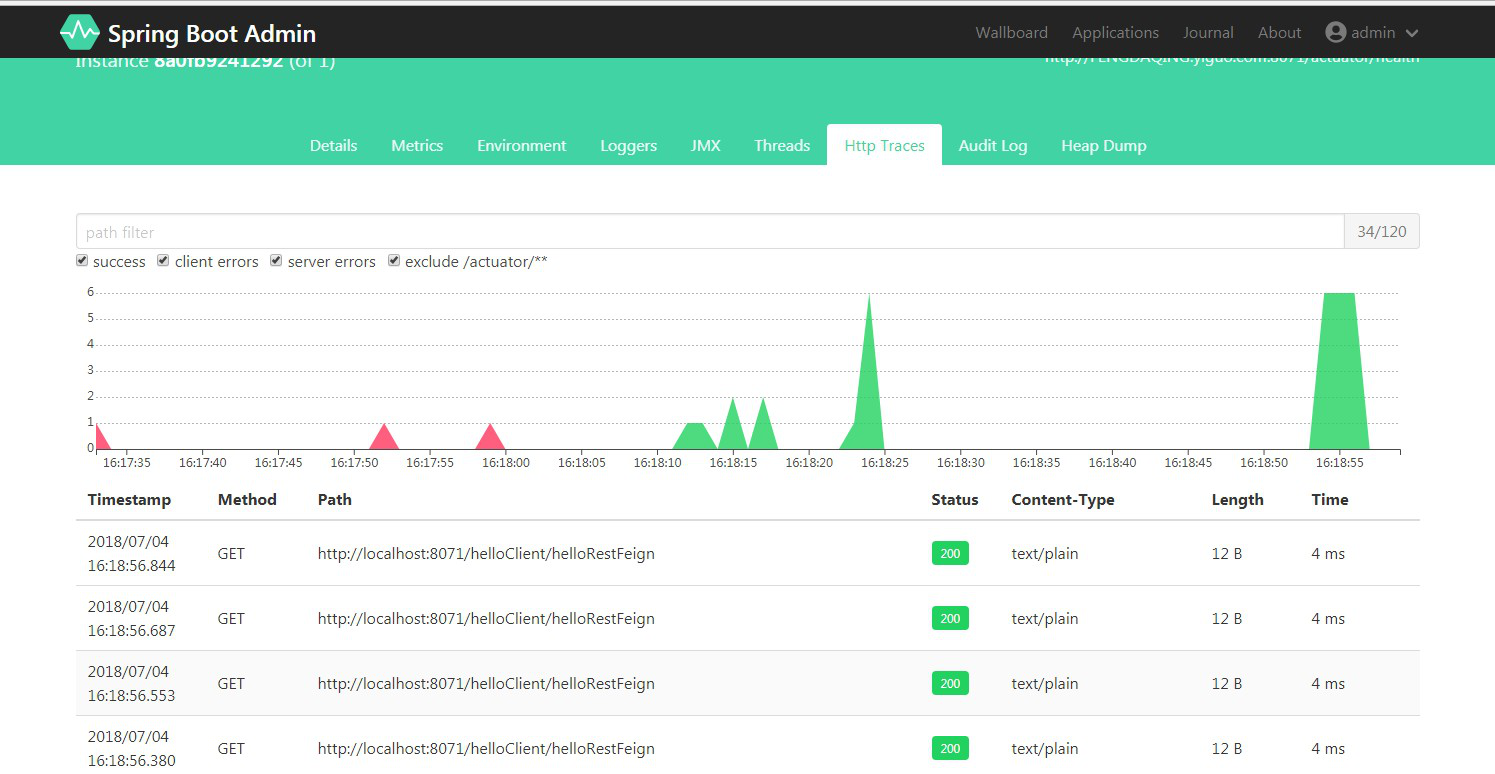Open the trace row at 16:18:56.687
This screenshot has width=1495, height=774.
click(748, 618)
